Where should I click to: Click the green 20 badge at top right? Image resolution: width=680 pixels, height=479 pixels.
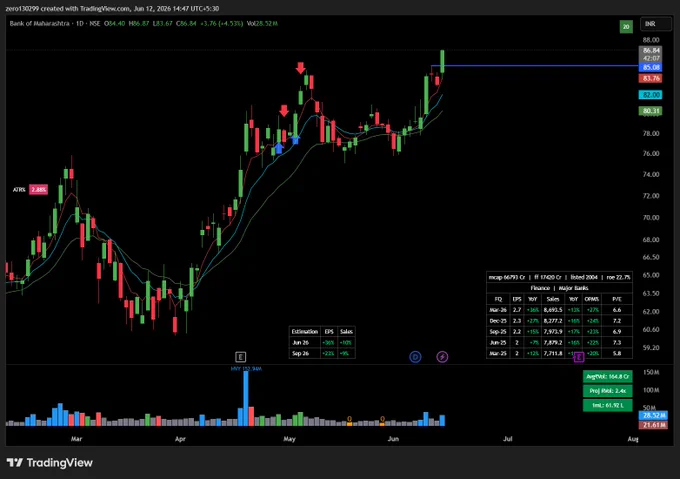pos(626,27)
